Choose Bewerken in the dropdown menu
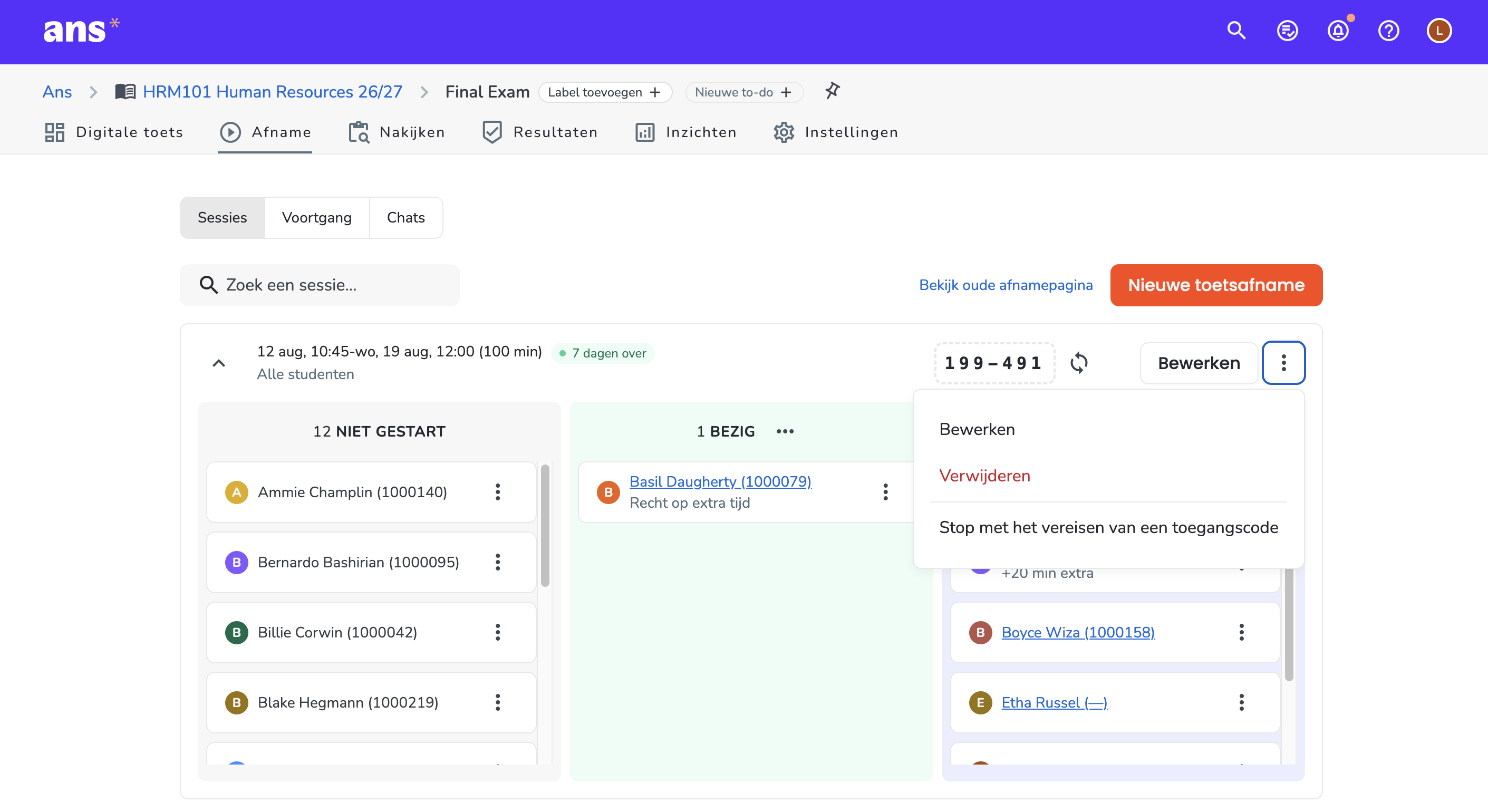The width and height of the screenshot is (1488, 812). [1108, 430]
